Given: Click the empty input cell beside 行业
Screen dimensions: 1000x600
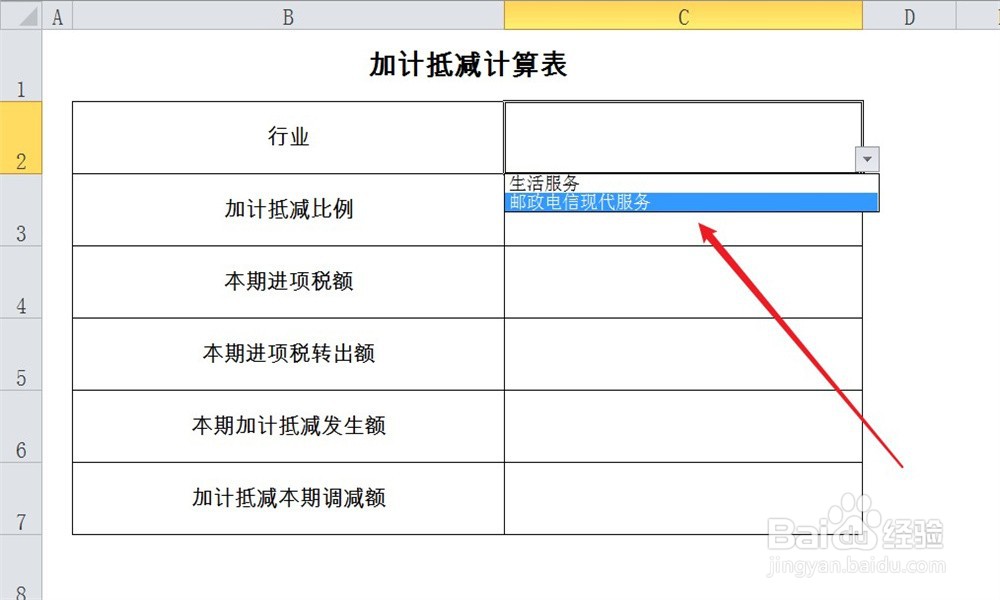Looking at the screenshot, I should [683, 130].
